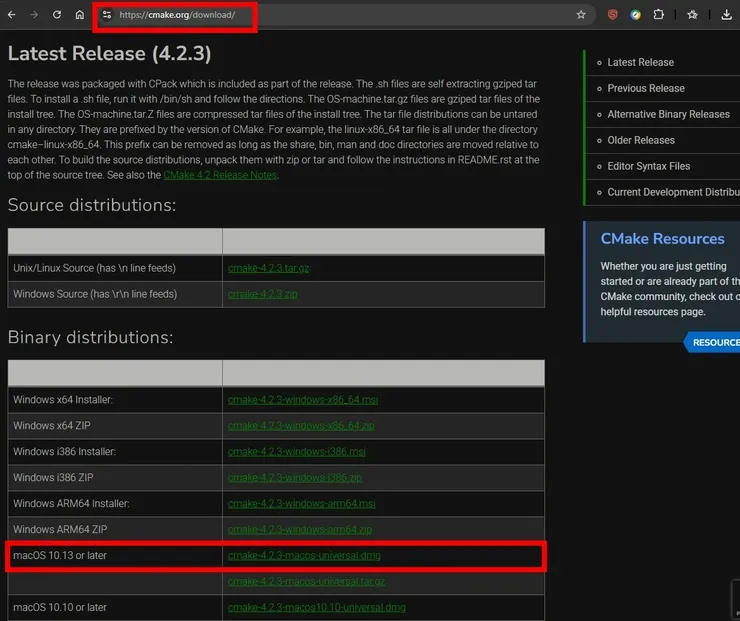Open the favorites star-list icon
Viewport: 740px width, 621px height.
[x=692, y=15]
